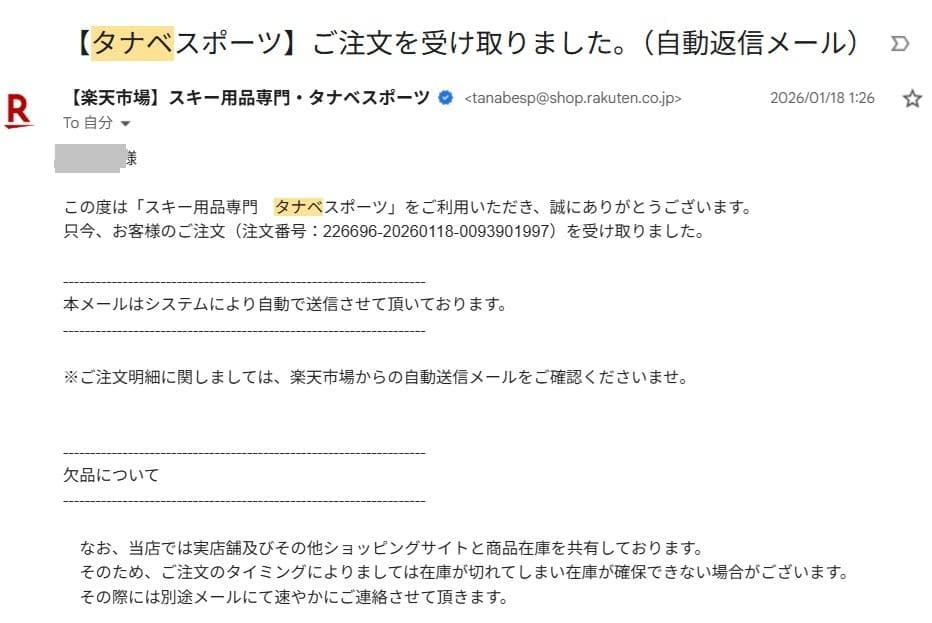The width and height of the screenshot is (932, 623).
Task: Click the redacted recipient name before 様
Action: pyautogui.click(x=88, y=157)
